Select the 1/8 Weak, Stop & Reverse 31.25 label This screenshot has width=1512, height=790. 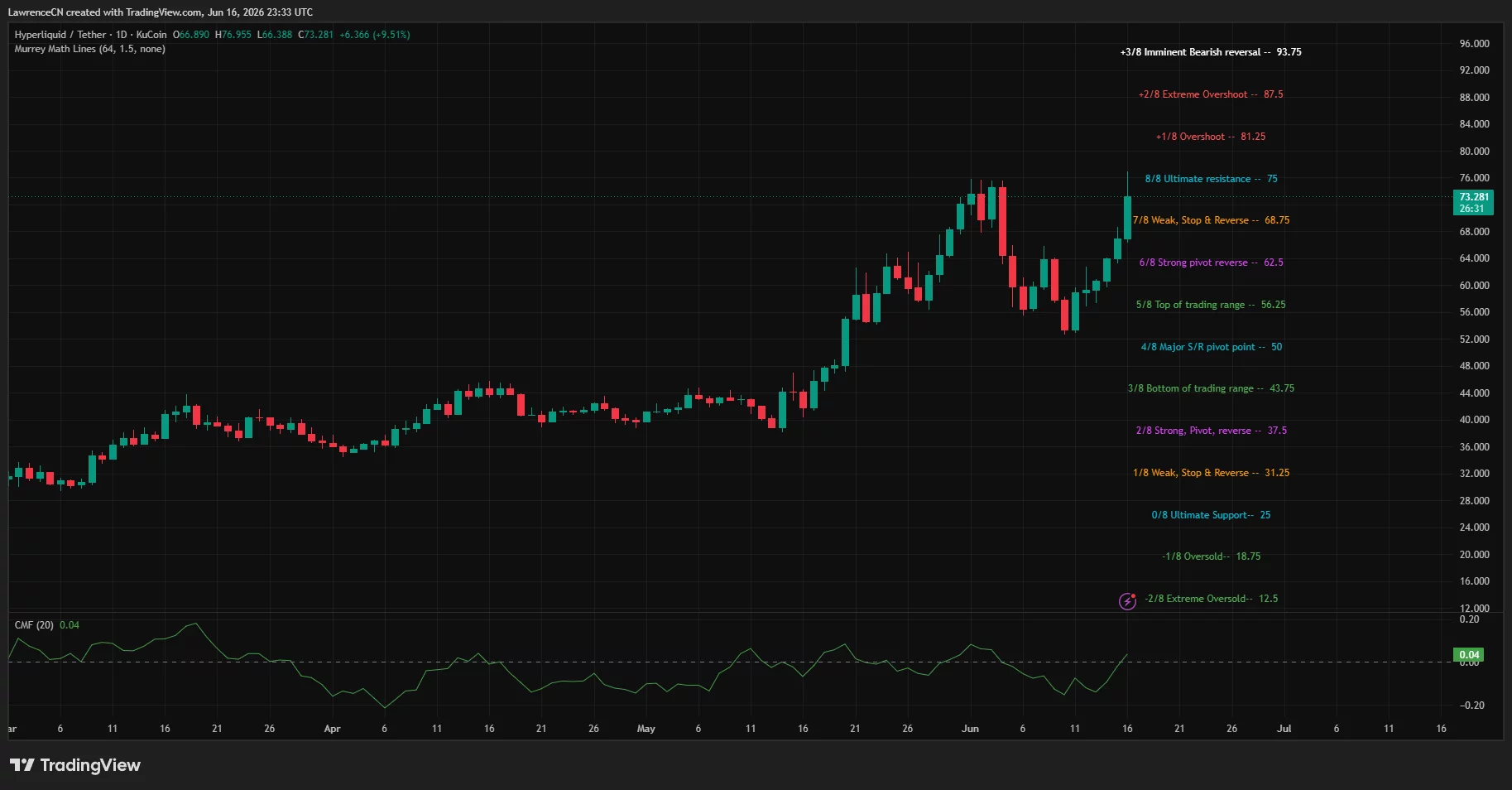click(1211, 473)
